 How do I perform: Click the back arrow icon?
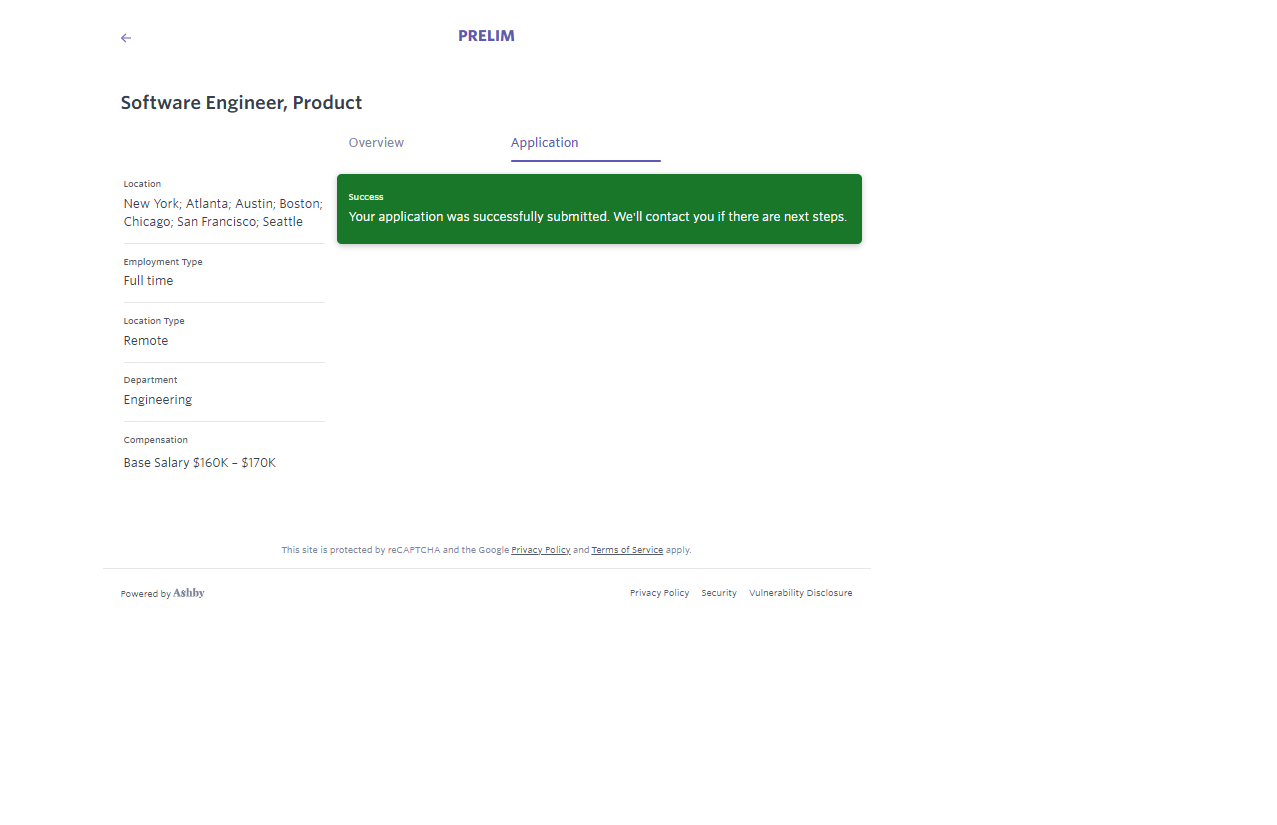point(126,38)
